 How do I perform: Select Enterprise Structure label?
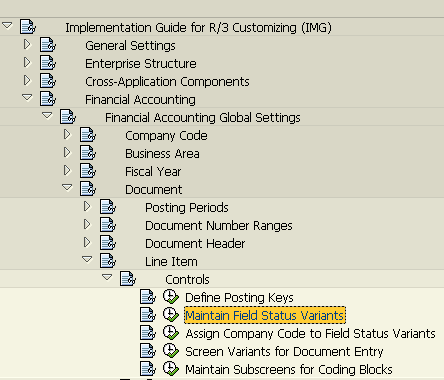coord(141,63)
